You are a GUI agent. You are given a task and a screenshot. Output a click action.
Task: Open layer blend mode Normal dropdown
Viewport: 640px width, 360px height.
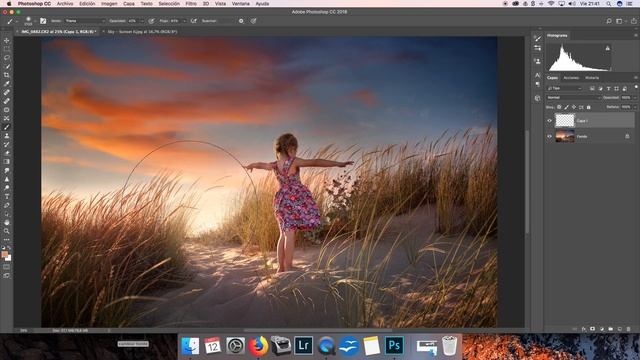click(x=573, y=98)
